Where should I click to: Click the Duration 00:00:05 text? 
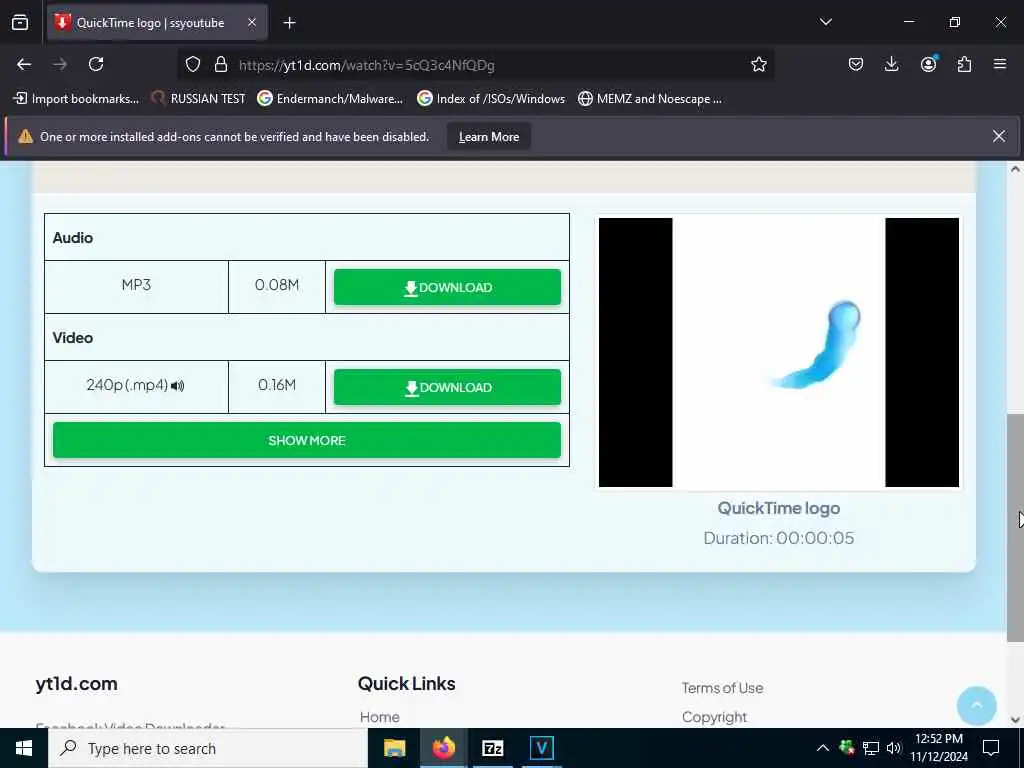(x=778, y=538)
